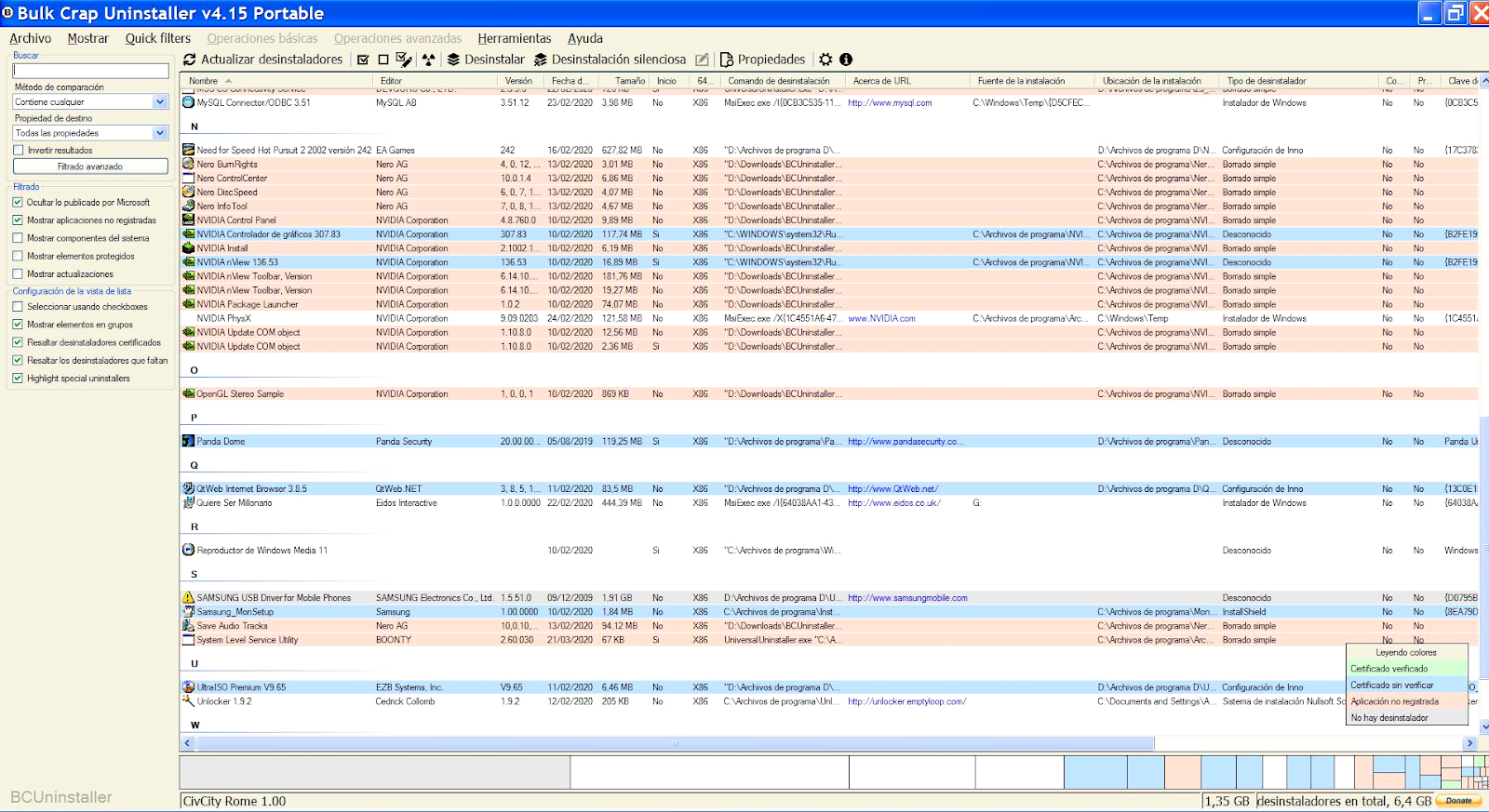Click the modify entry pencil icon
The width and height of the screenshot is (1489, 812).
(702, 60)
